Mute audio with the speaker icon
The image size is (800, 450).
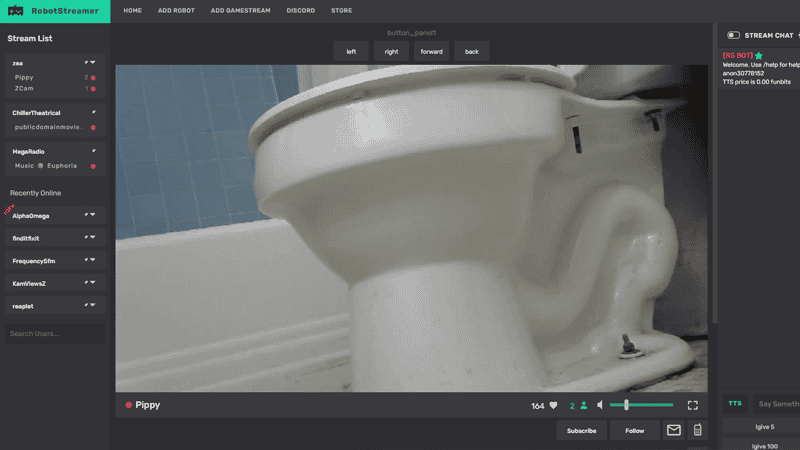600,405
